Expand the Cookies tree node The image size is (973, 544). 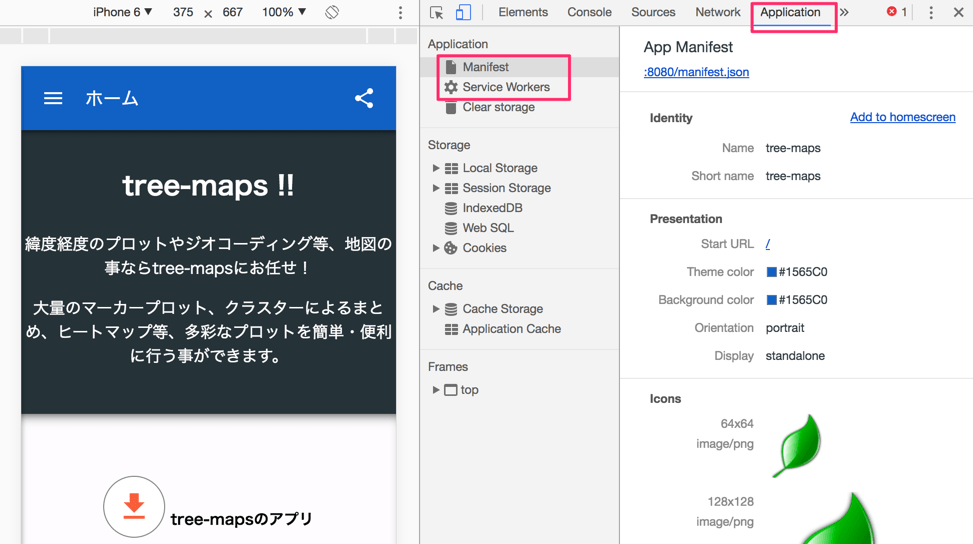click(x=436, y=248)
